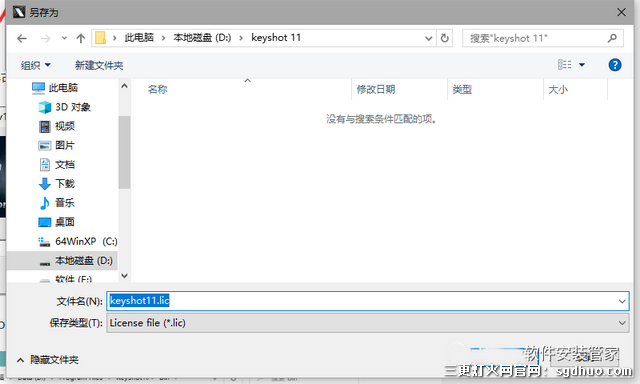Create a new folder with 新建文件夹
Viewport: 640px width, 384px height.
coord(99,65)
